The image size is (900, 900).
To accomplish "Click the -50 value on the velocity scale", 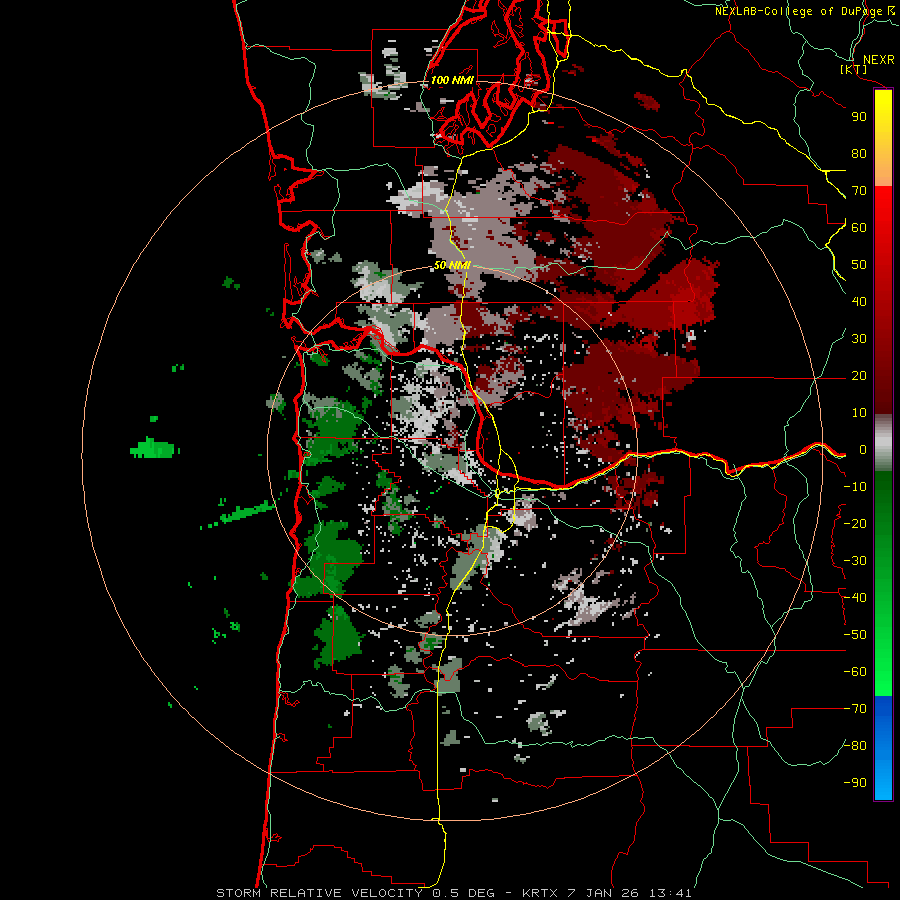I will coord(855,635).
